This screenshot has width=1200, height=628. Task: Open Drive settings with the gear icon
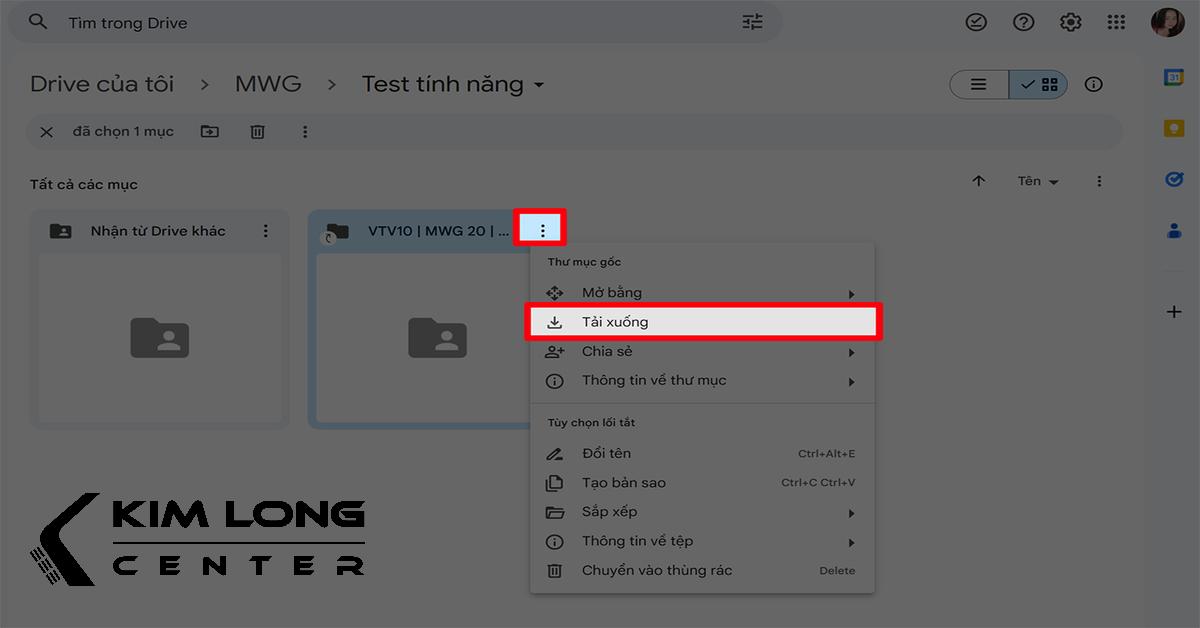(1070, 21)
